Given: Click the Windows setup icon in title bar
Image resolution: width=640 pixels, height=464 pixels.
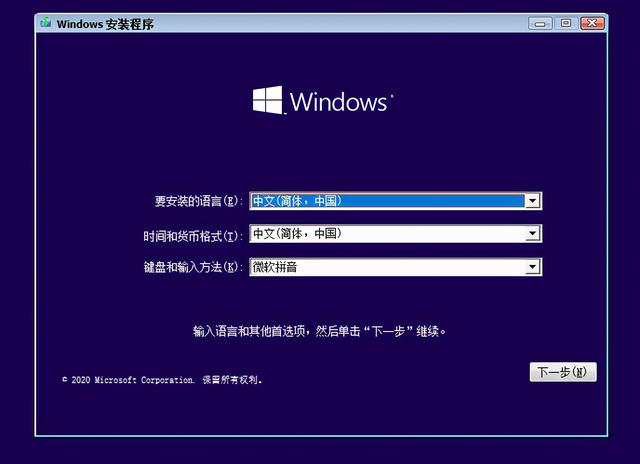Looking at the screenshot, I should 46,23.
